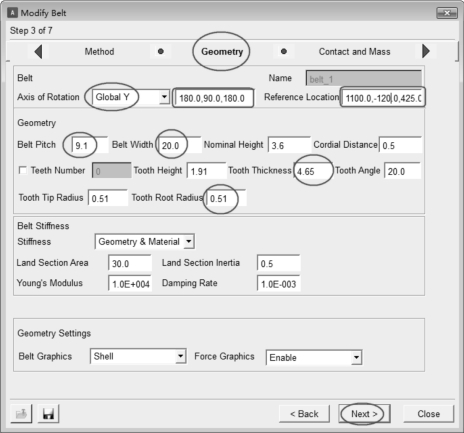Click the Tooth Thickness input field
464x433 pixels.
[313, 171]
